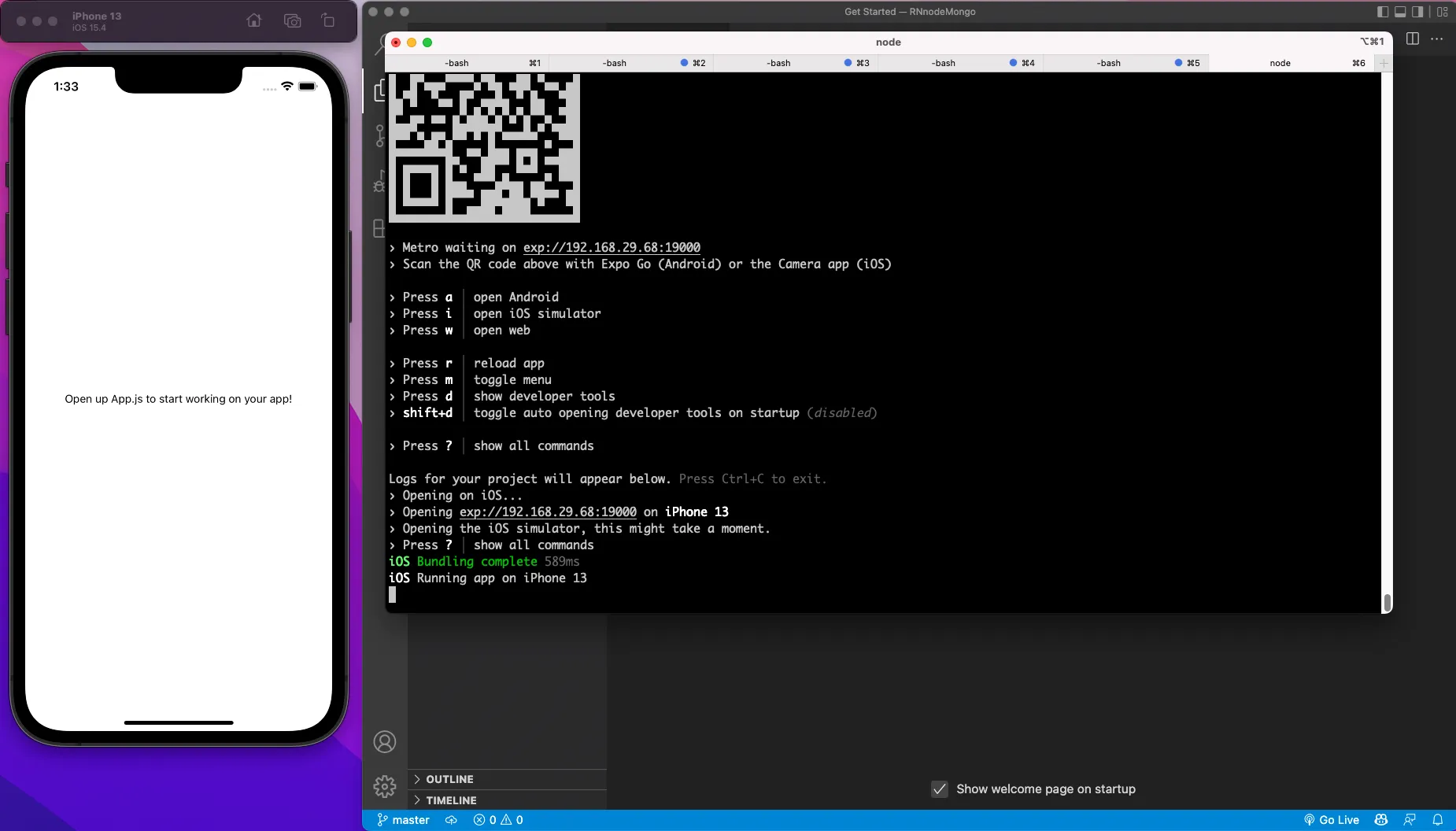1456x831 pixels.
Task: Click the Terminal window yellow minimize button
Action: point(412,42)
